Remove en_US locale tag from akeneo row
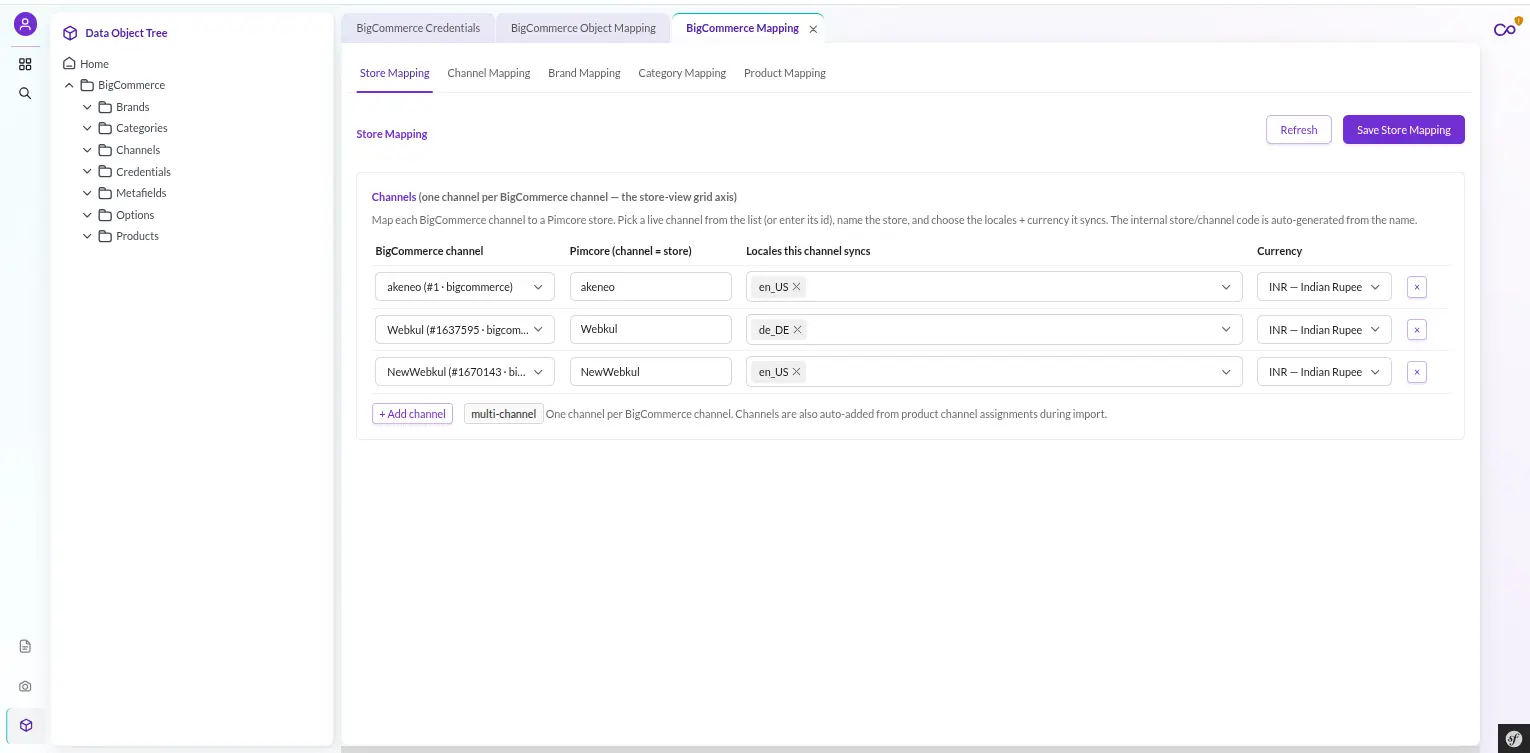The width and height of the screenshot is (1530, 753). (797, 287)
